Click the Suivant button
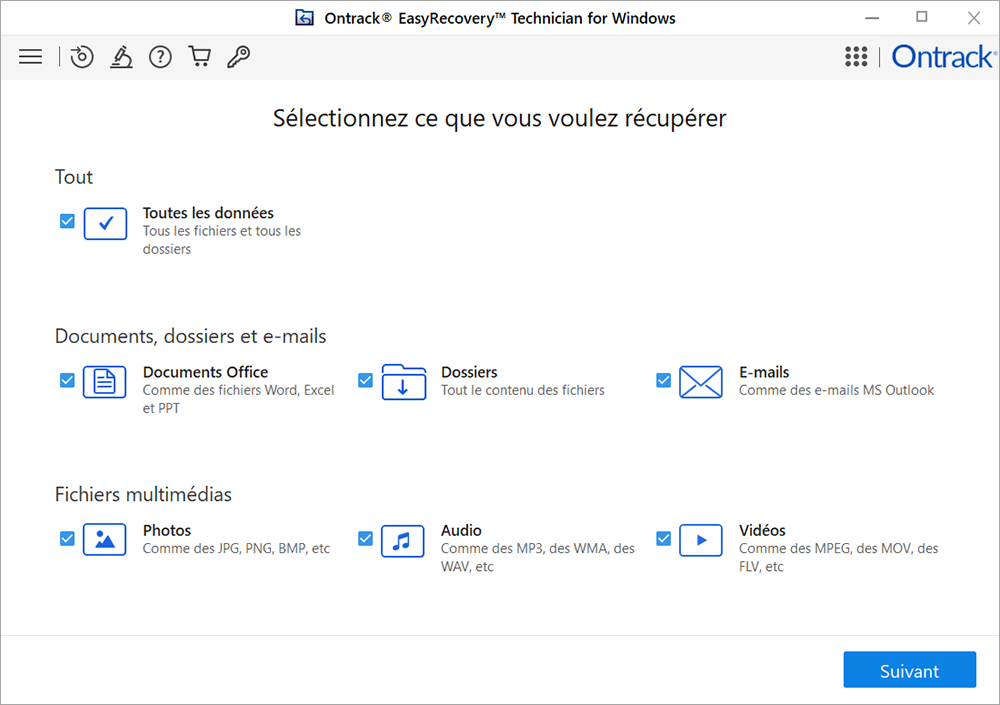 (x=909, y=670)
